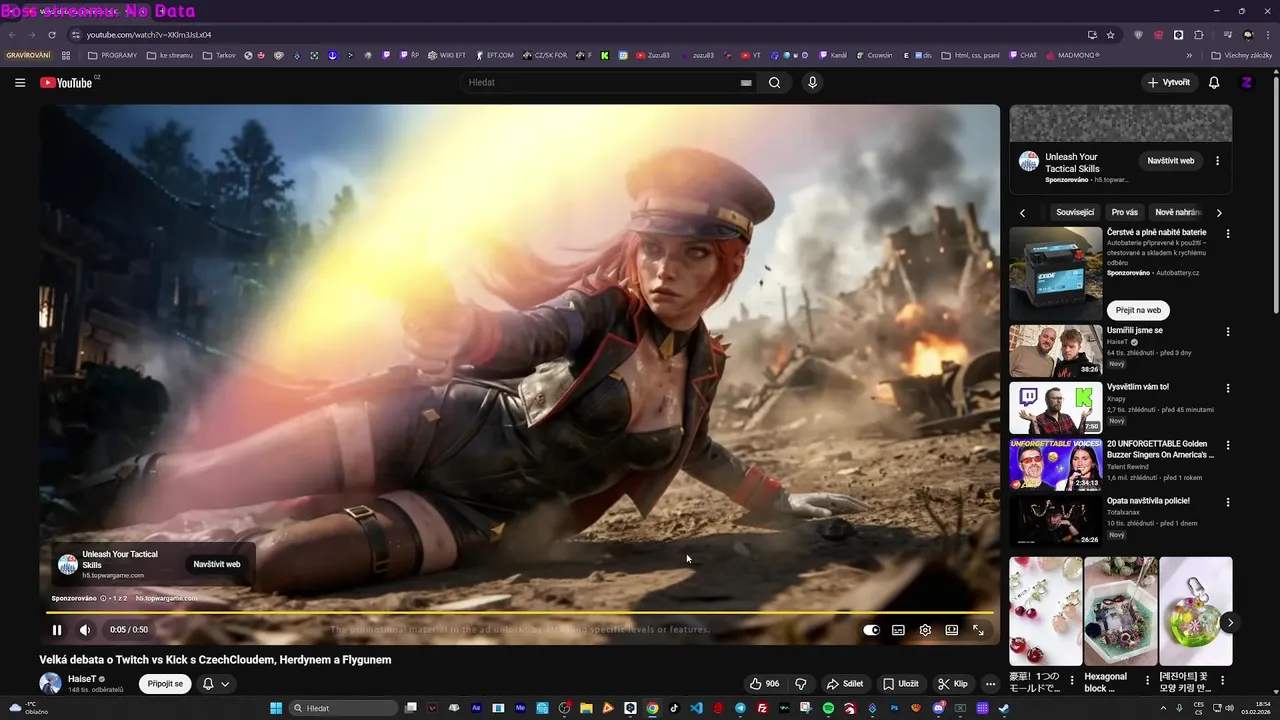Mute the video with the volume icon
The image size is (1280, 720).
85,630
